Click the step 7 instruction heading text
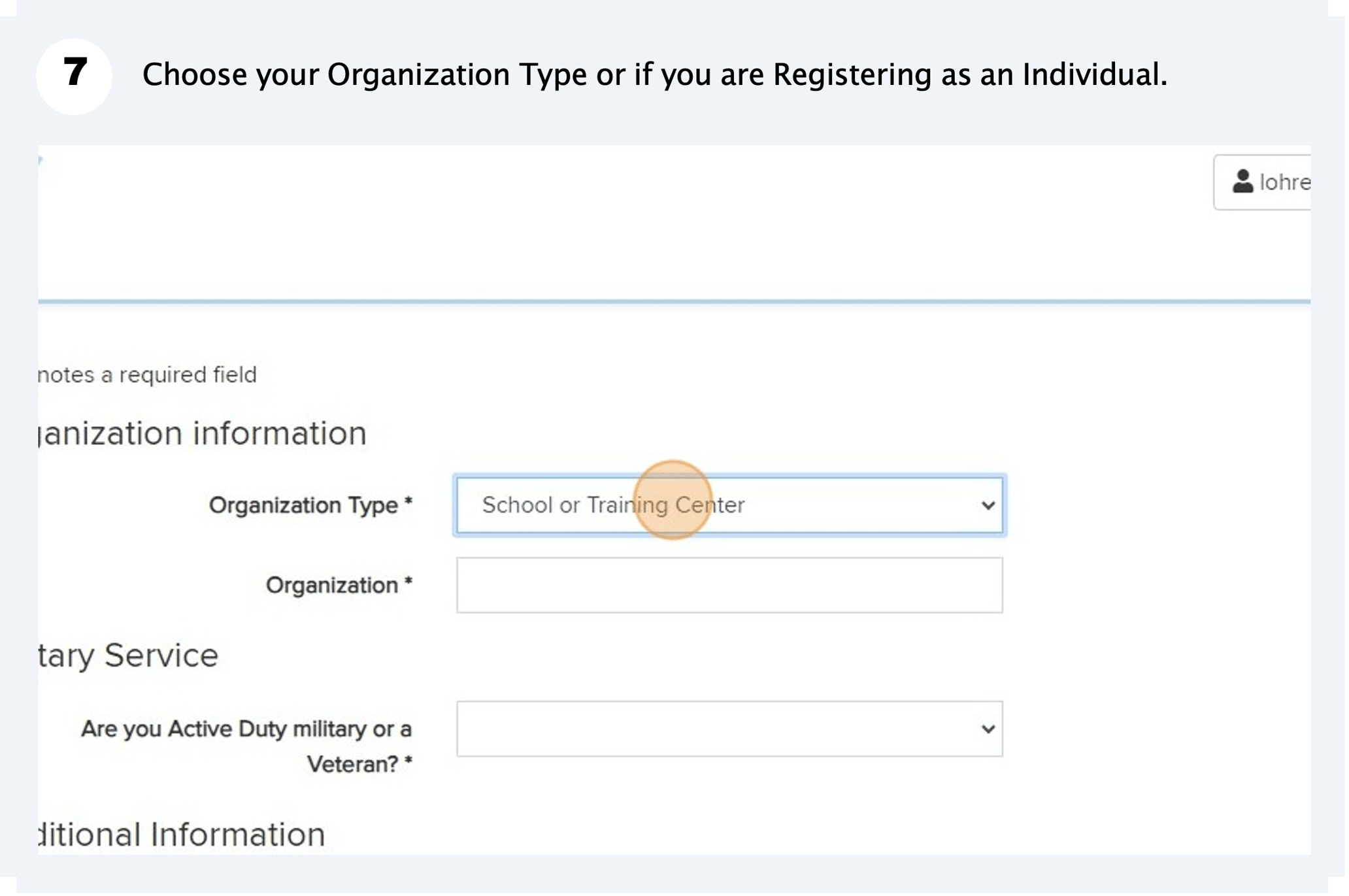This screenshot has height=896, width=1349. (x=654, y=74)
